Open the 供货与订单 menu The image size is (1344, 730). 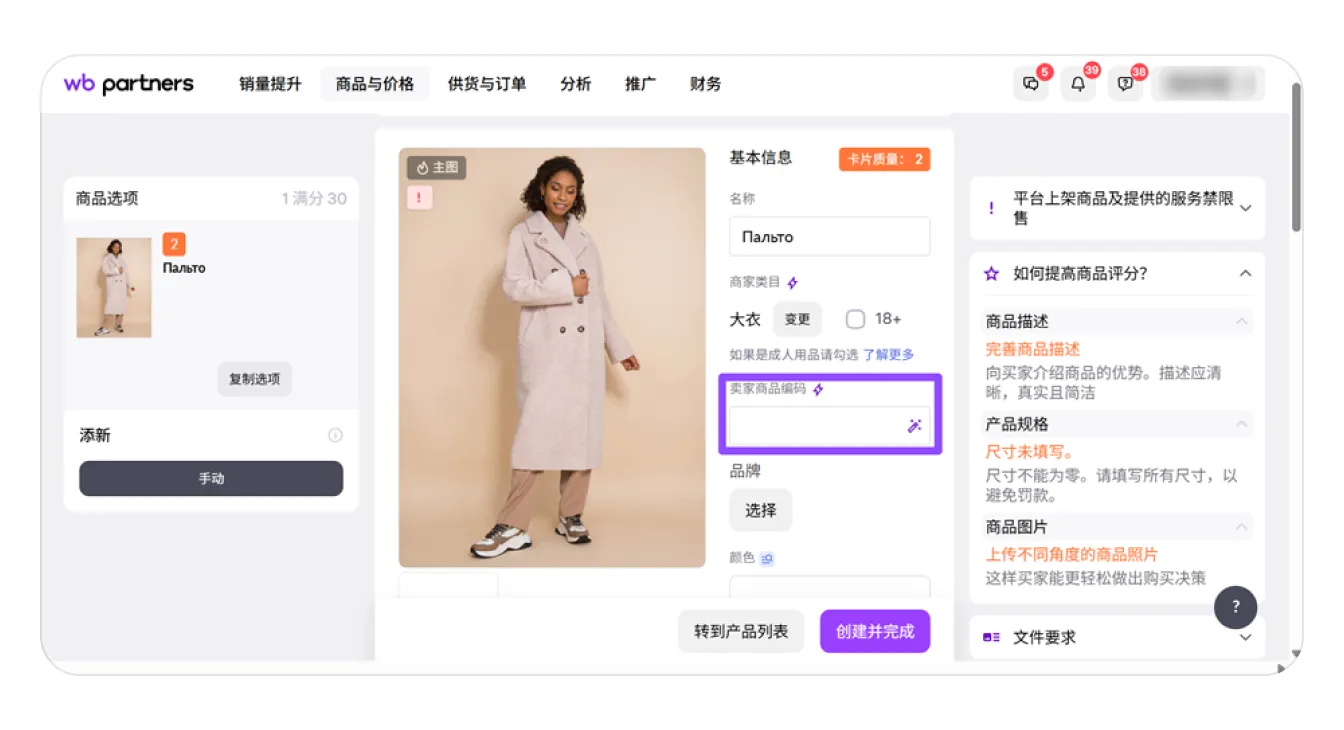[x=487, y=84]
